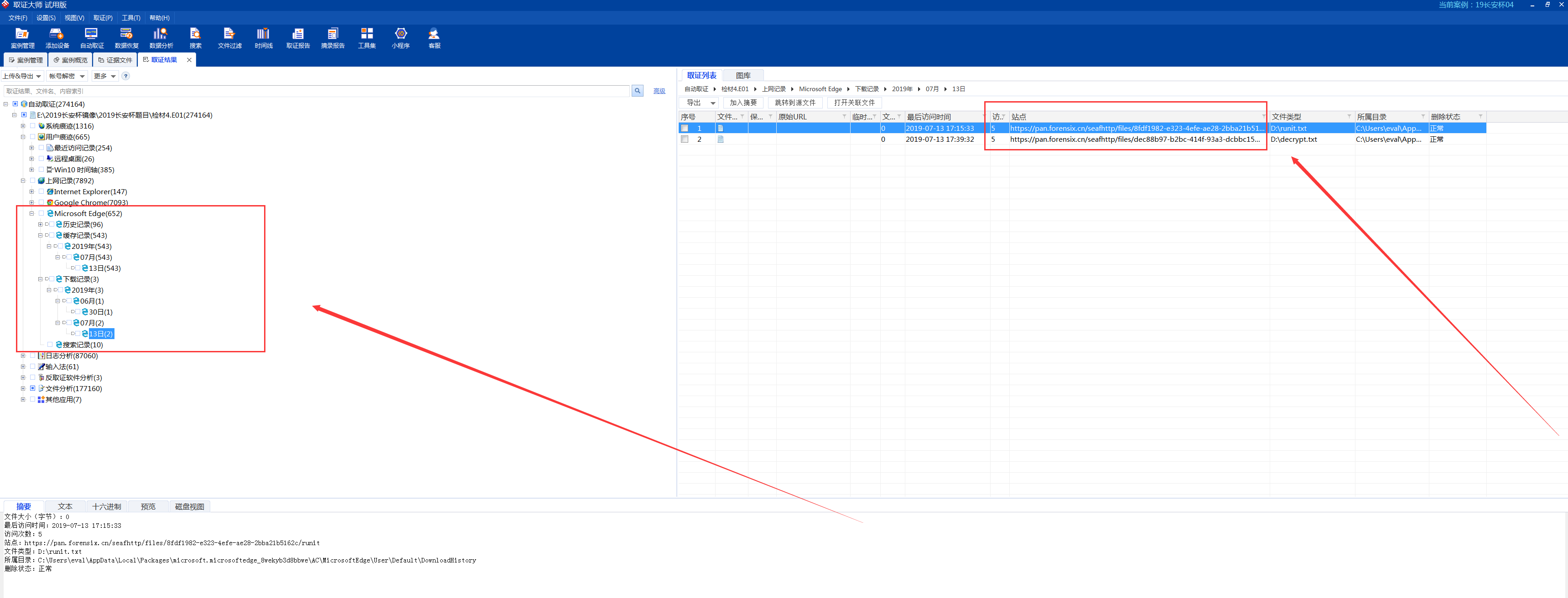Click the magnifier search button beside the search box
Viewport: 1568px width, 598px height.
tap(637, 91)
